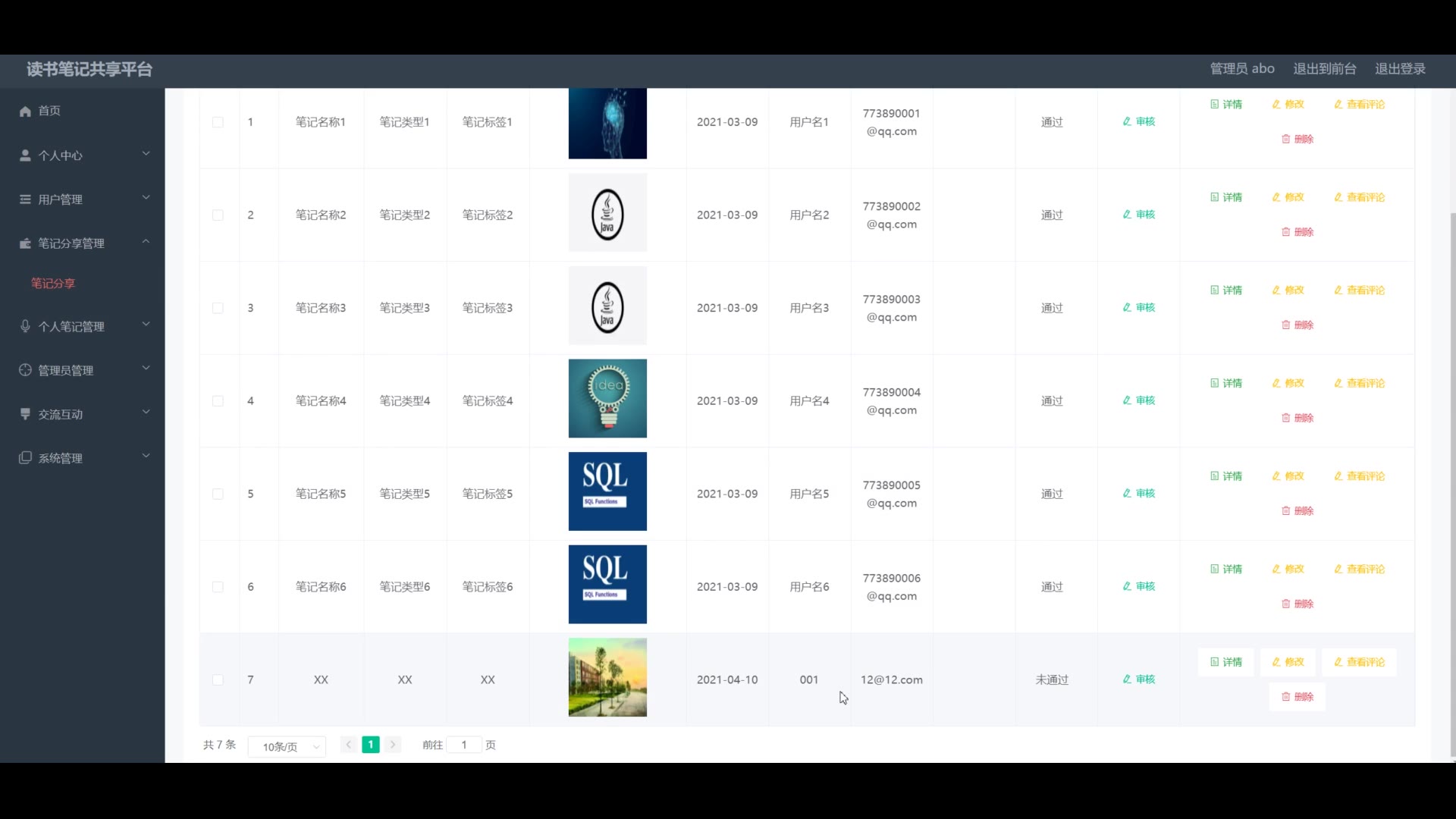
Task: Check the checkbox for row 7
Action: click(218, 680)
